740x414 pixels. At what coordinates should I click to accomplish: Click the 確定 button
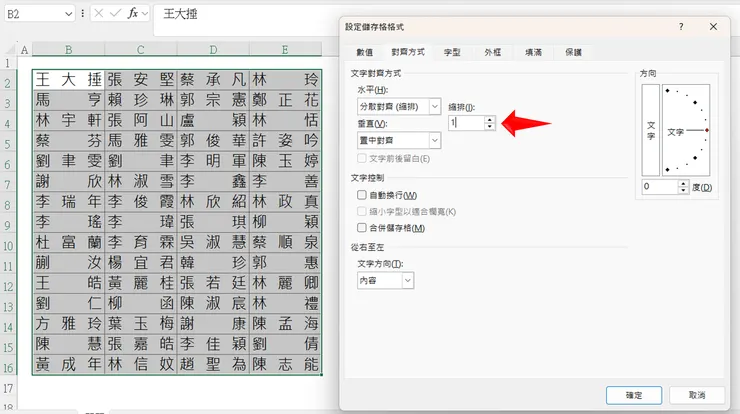coord(634,395)
